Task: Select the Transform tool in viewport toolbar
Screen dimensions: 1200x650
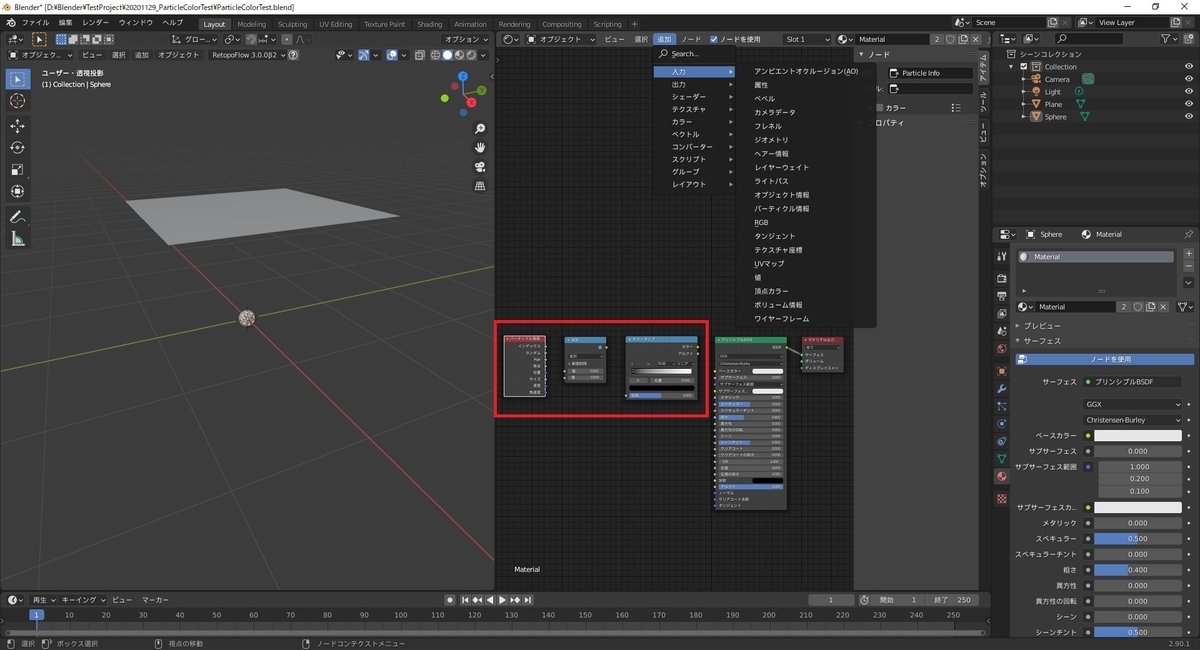Action: click(18, 192)
